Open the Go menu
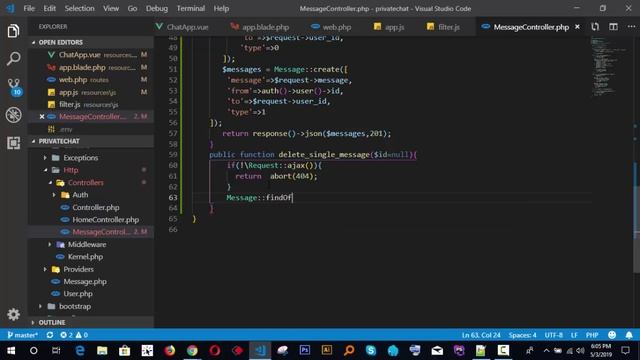Screen dimensions: 640x360 pyautogui.click(x=132, y=9)
